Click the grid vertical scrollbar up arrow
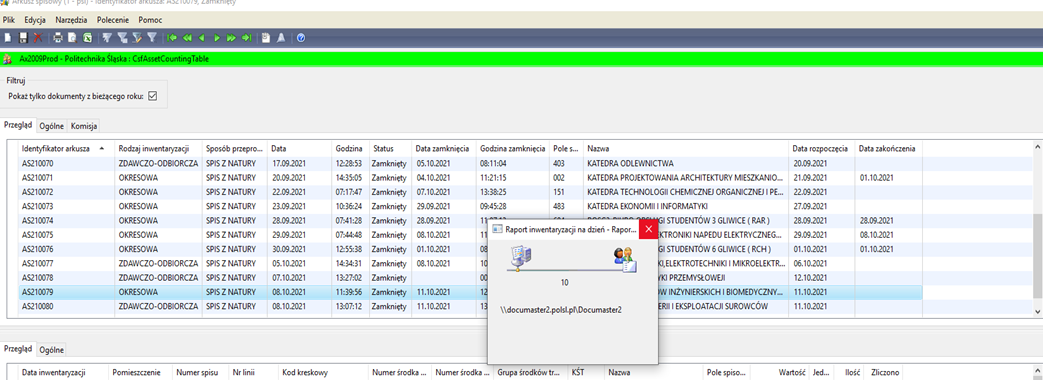Viewport: 1043px width, 380px height. (x=1037, y=147)
